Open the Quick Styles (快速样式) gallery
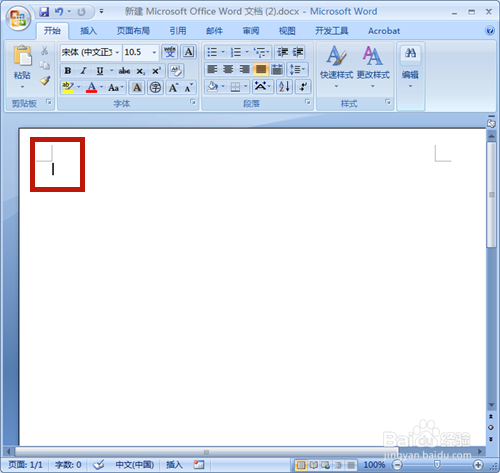This screenshot has height=473, width=500. pyautogui.click(x=336, y=67)
